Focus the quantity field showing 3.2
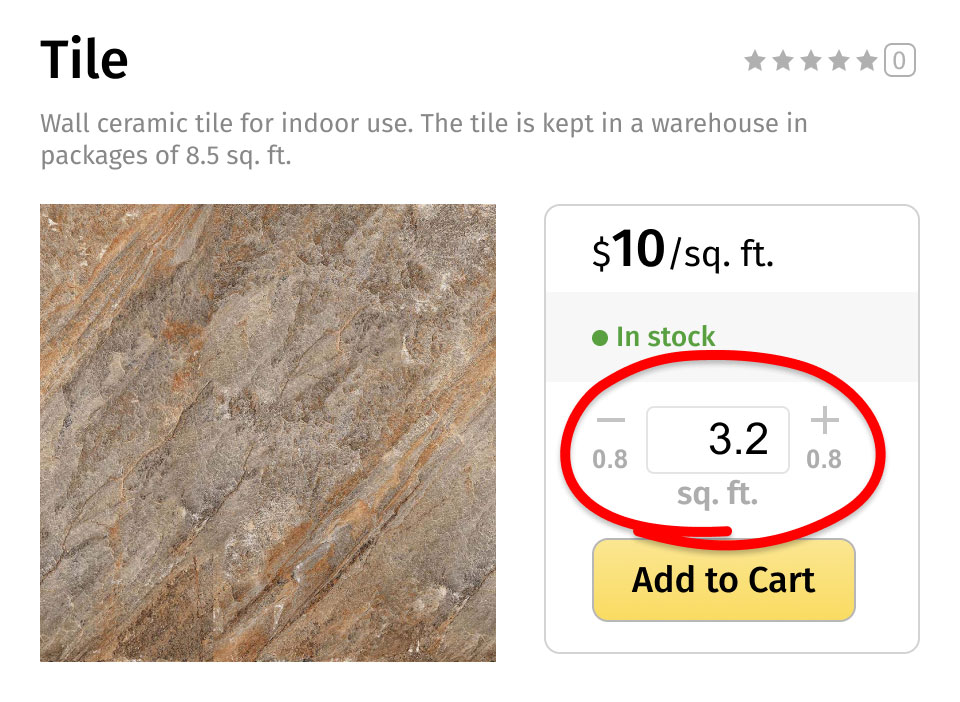Screen dimensions: 960x702 pos(718,439)
